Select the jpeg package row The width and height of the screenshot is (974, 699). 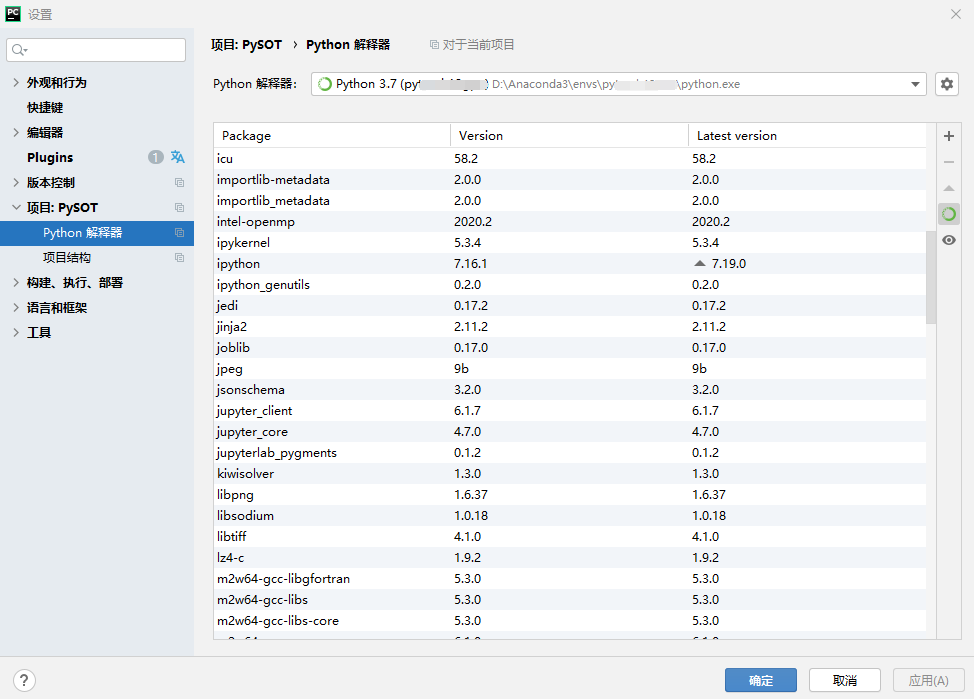click(570, 368)
